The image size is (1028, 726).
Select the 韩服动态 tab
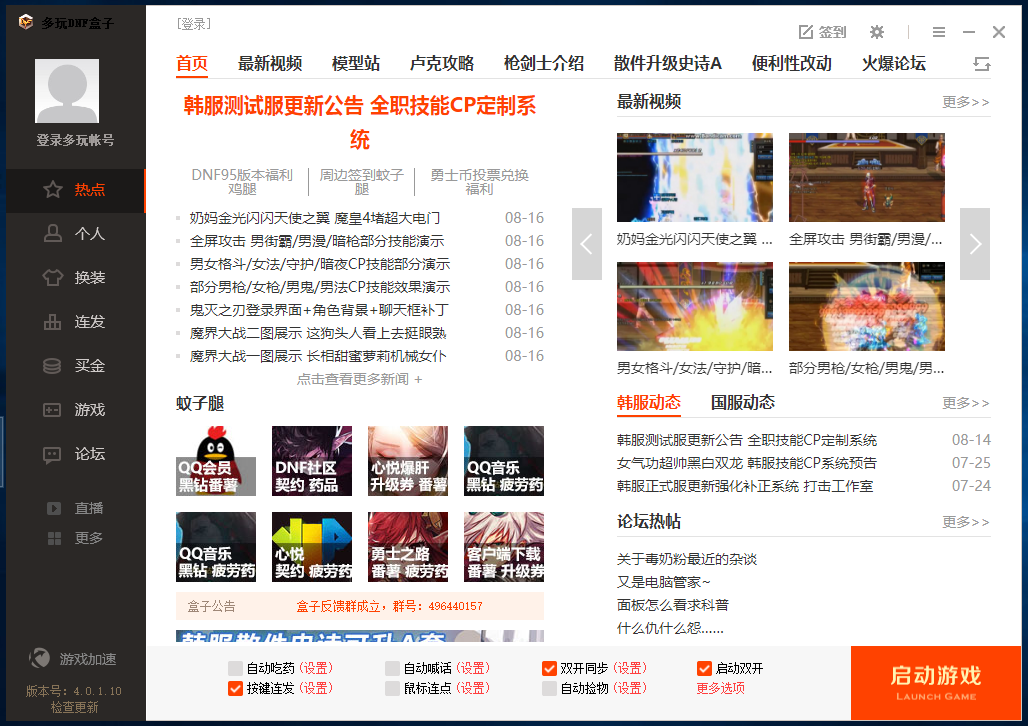pos(649,402)
